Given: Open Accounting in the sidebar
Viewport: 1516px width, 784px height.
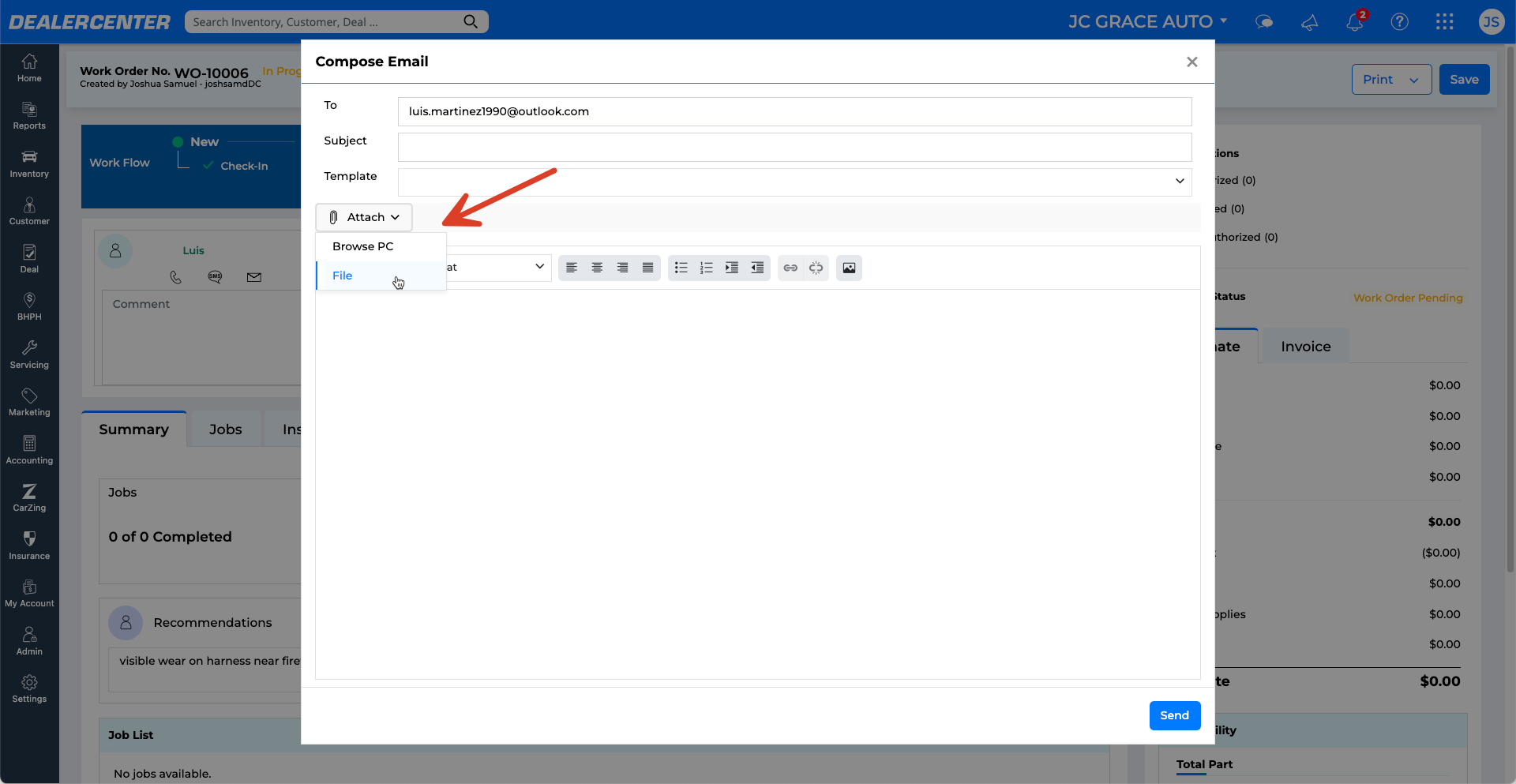Looking at the screenshot, I should pos(29,450).
